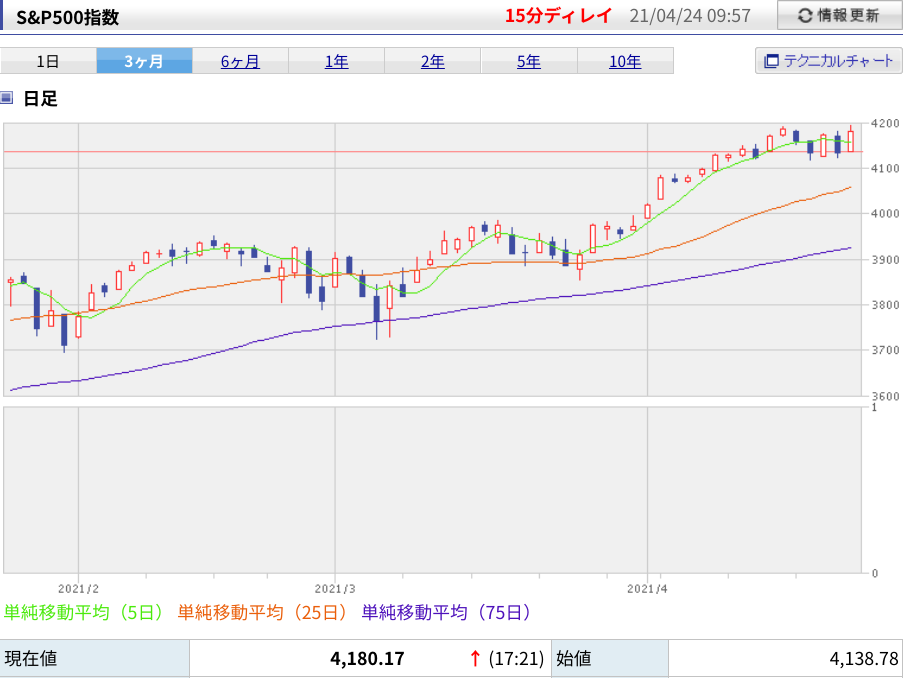Screen dimensions: 904x678
Task: Click the 2021/2 axis label
Action: (x=78, y=589)
